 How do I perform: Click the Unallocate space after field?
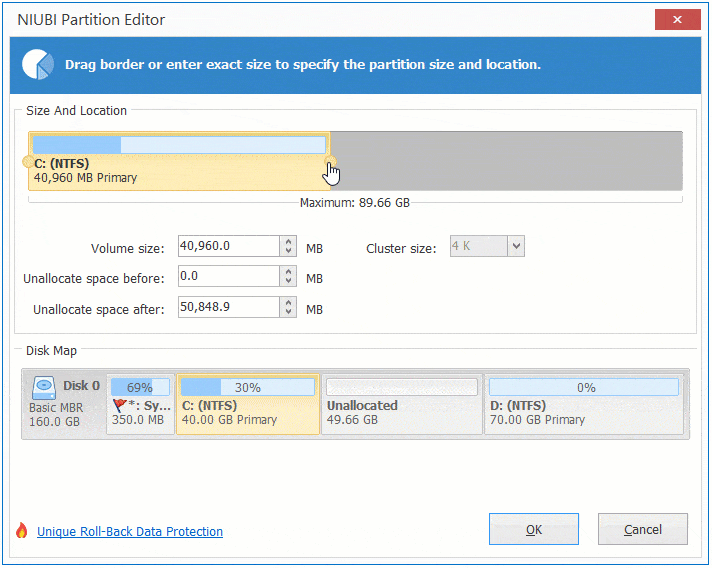(x=228, y=308)
